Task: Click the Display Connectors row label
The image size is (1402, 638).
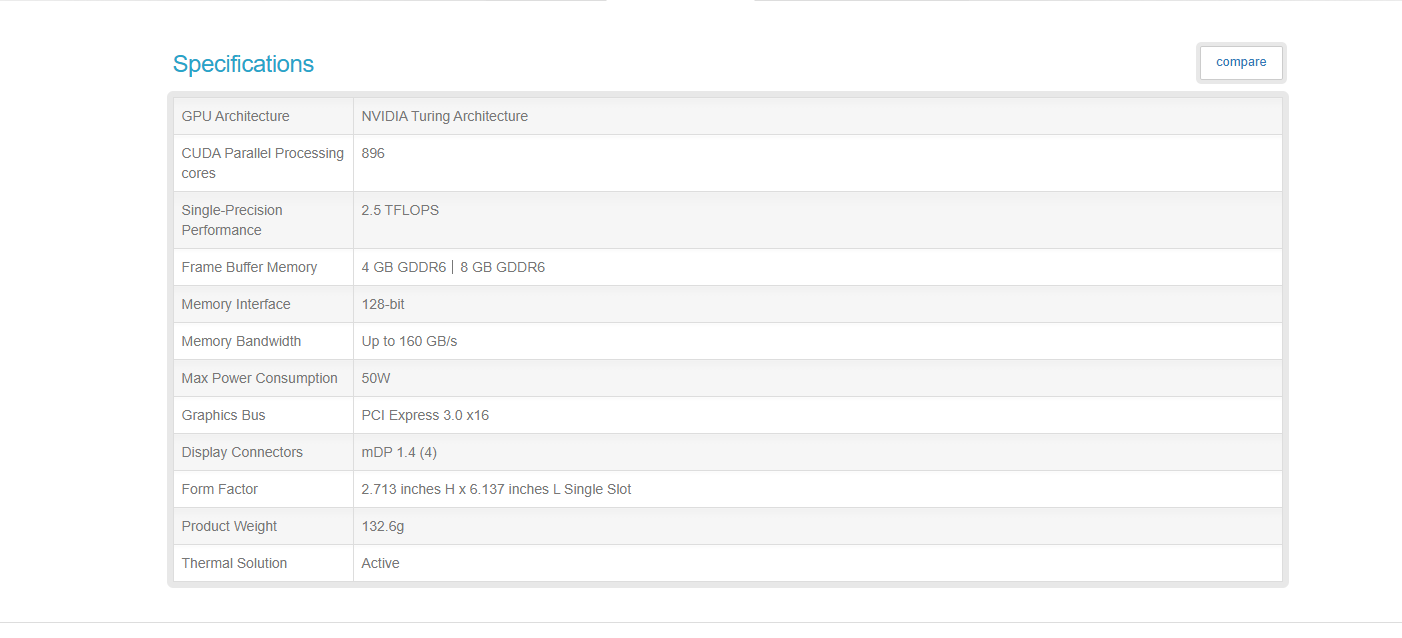Action: 241,452
